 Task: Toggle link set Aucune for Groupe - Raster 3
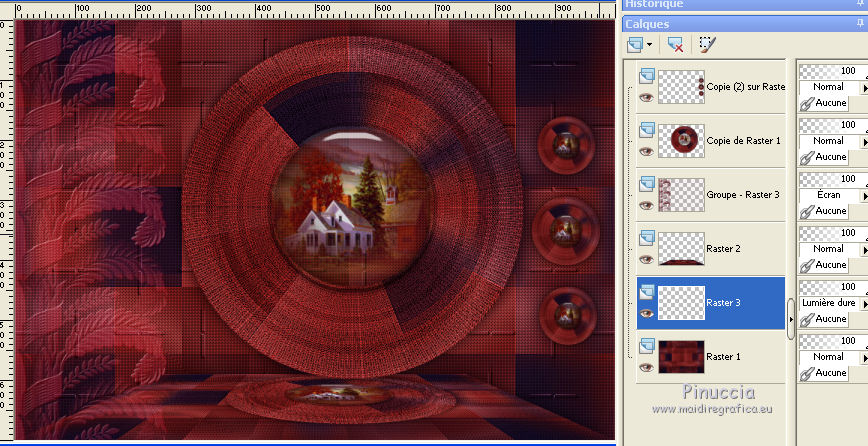(824, 211)
